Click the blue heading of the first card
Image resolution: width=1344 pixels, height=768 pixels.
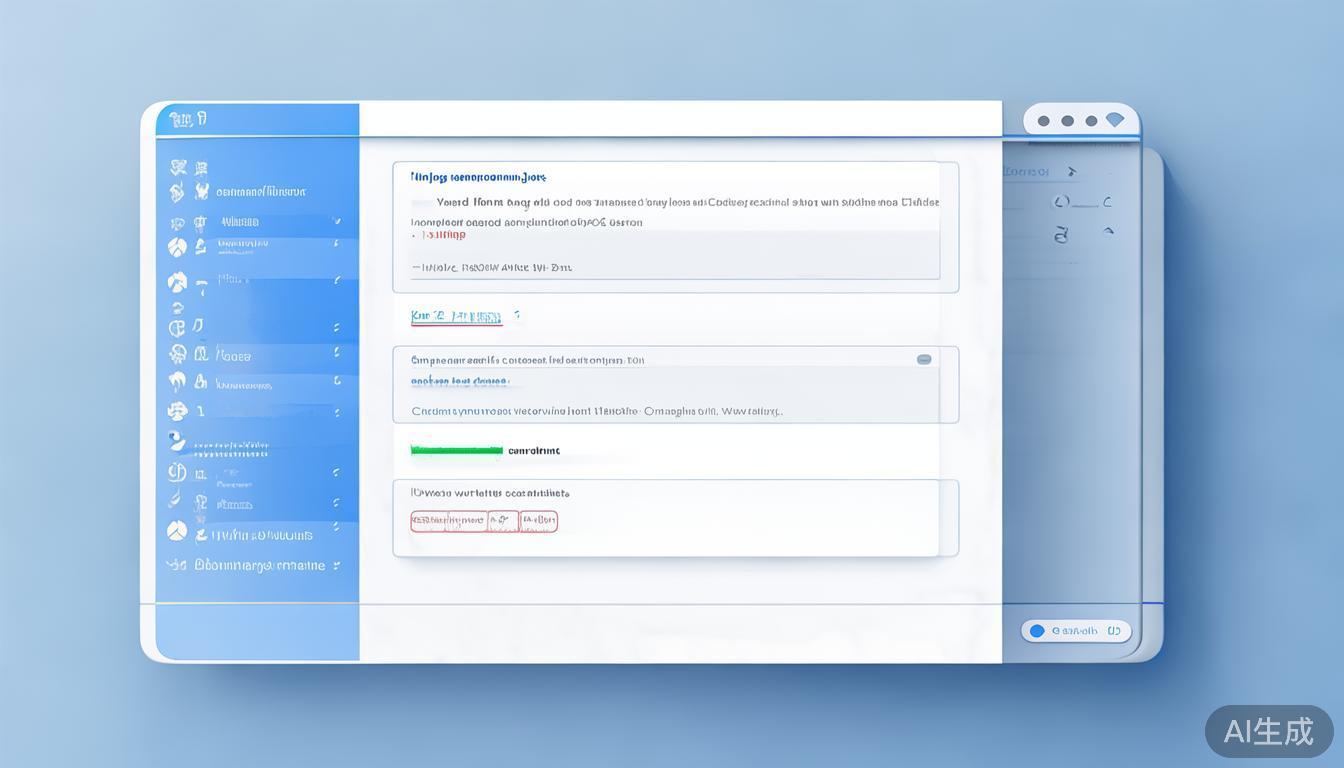click(478, 177)
